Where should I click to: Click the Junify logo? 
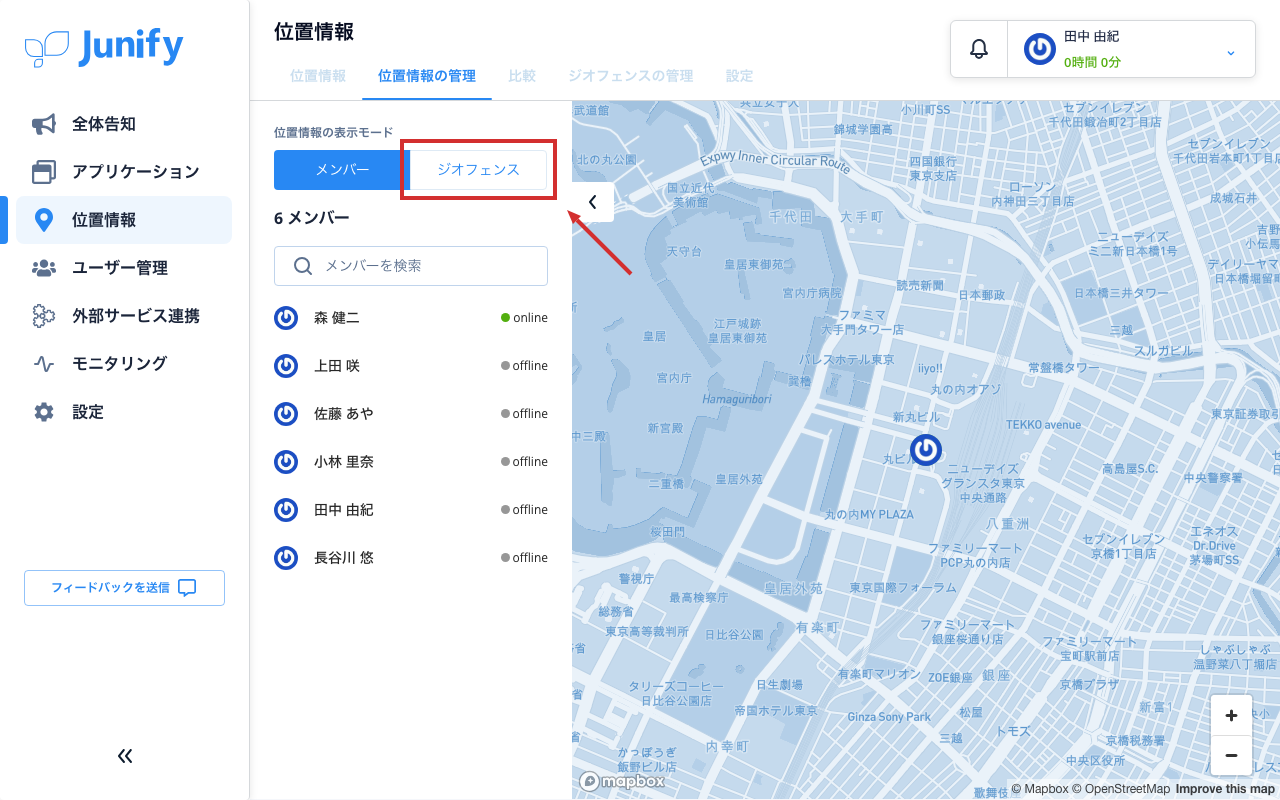(104, 47)
